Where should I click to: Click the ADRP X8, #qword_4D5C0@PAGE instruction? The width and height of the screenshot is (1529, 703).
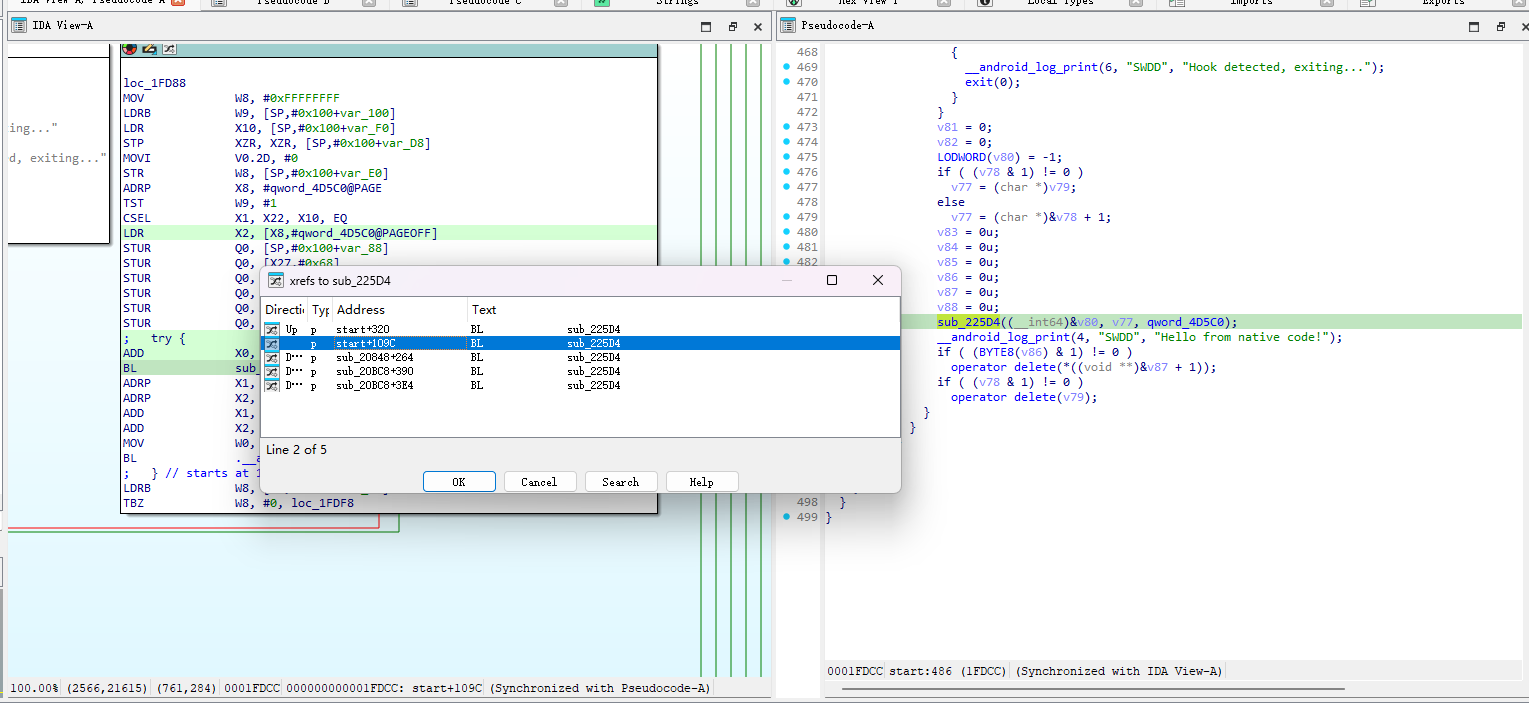coord(252,188)
